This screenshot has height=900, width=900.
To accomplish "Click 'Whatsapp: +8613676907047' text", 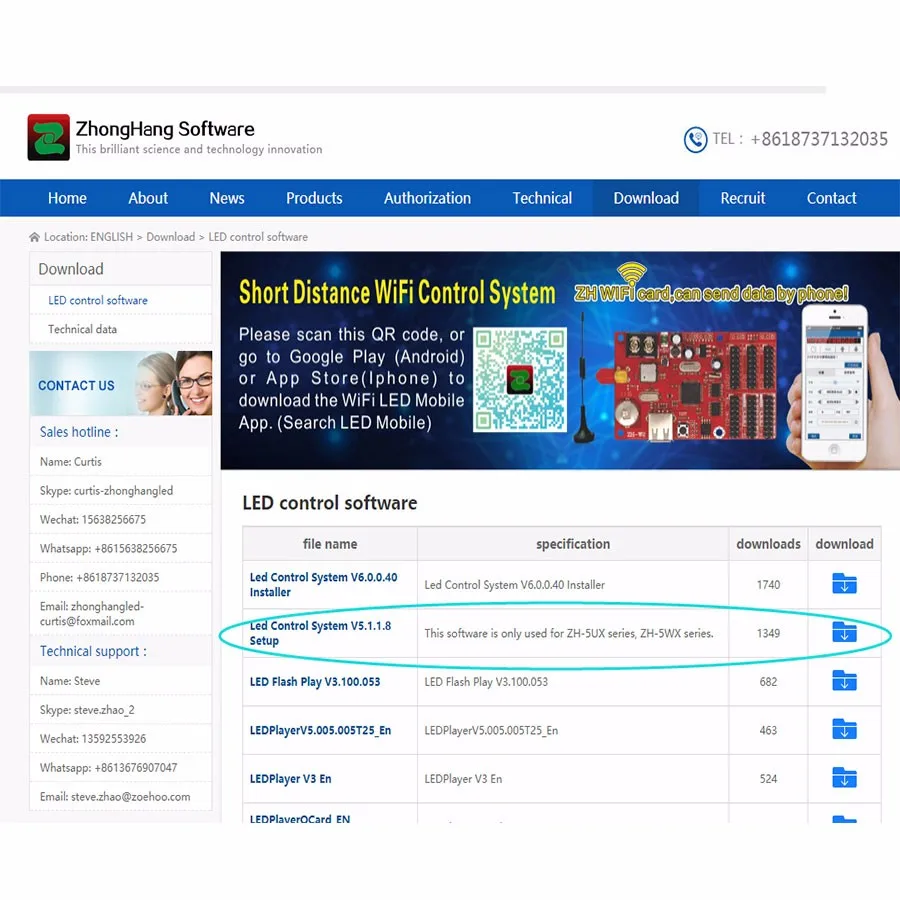I will click(108, 767).
